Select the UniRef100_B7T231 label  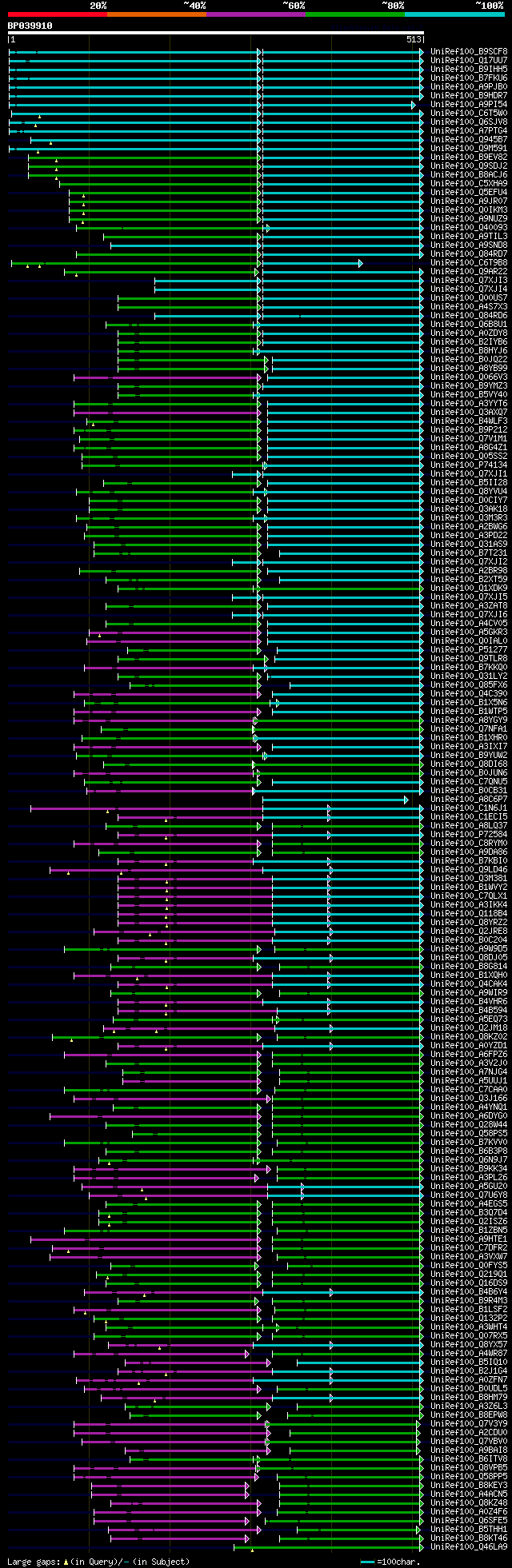(469, 553)
